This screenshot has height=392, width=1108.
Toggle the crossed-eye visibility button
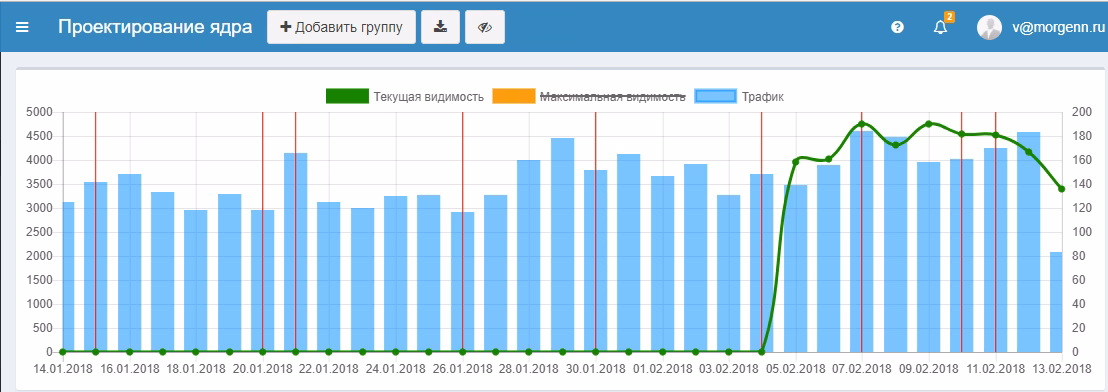485,28
